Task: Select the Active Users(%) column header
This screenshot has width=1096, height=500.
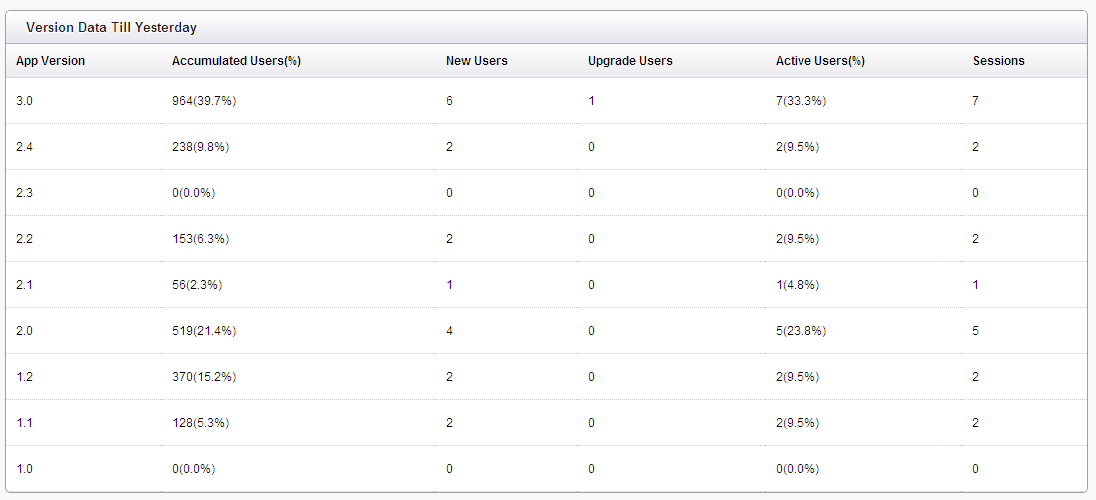Action: coord(821,61)
